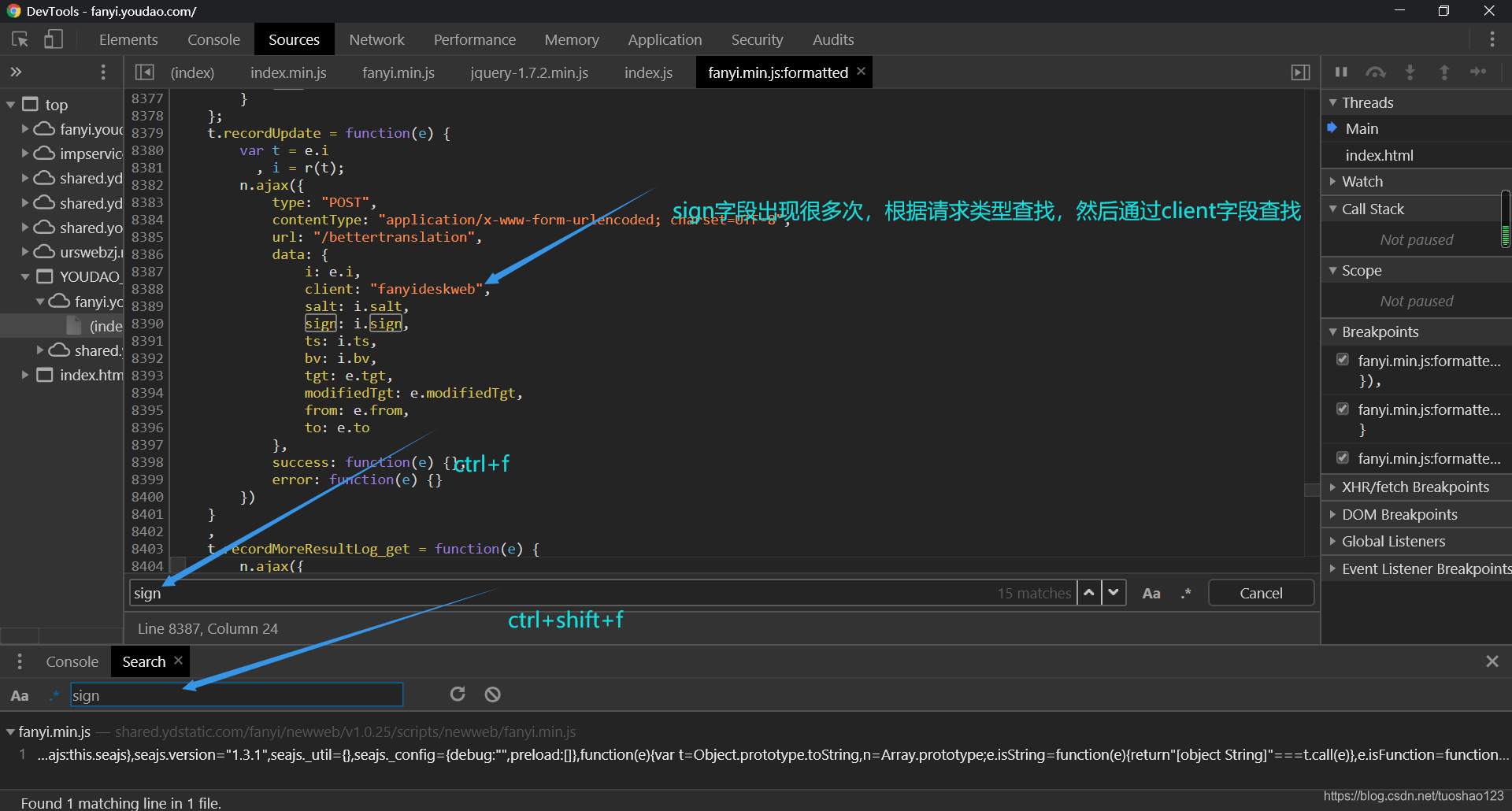Open the index.min.js file tab
1512x811 pixels.
click(288, 72)
